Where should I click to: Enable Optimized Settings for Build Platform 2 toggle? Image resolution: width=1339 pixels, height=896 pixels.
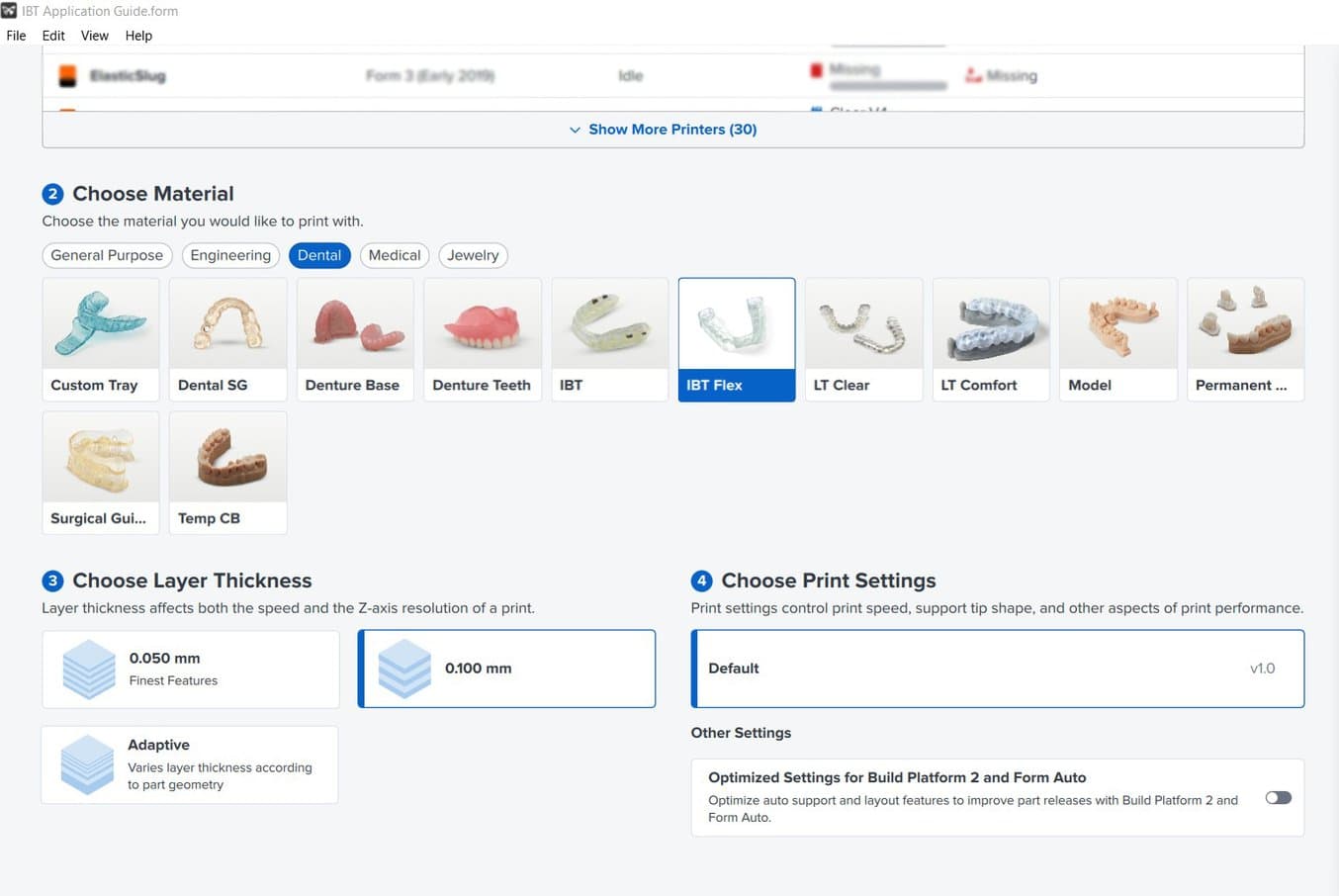pos(1278,798)
